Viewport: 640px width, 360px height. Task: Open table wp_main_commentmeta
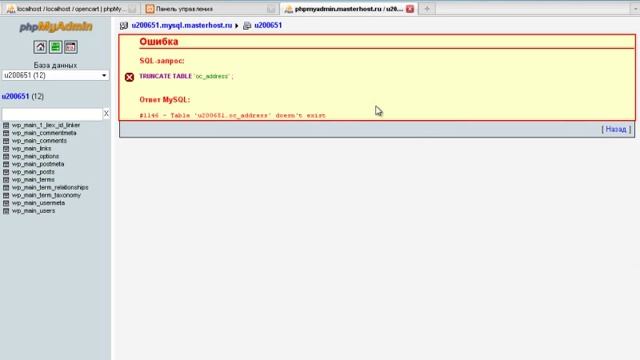(x=44, y=133)
